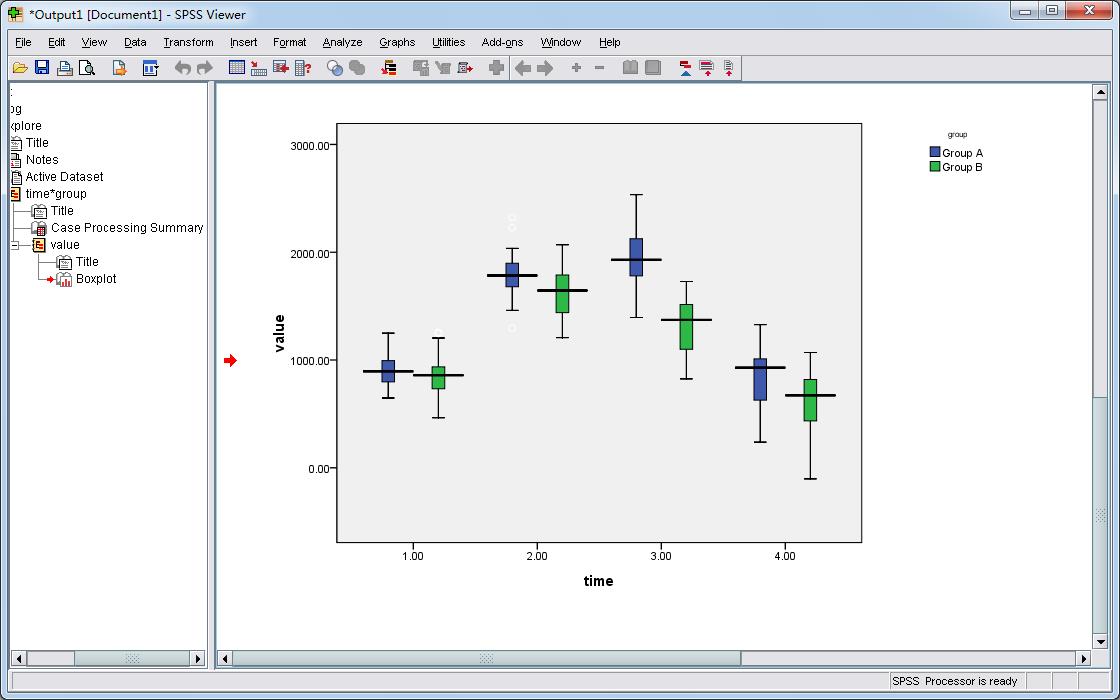
Task: Select the Notes item in the outline
Action: point(42,160)
